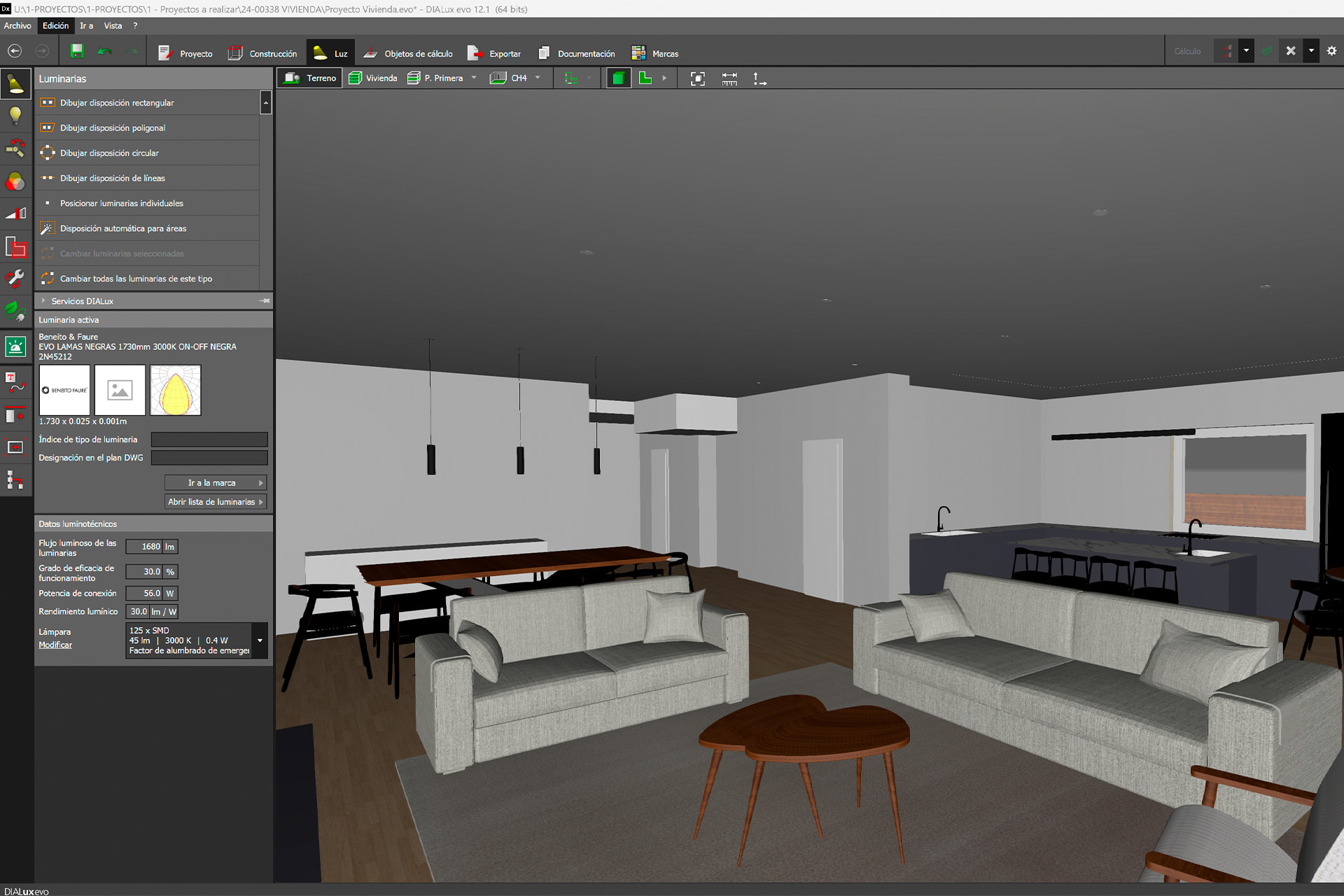Image resolution: width=1344 pixels, height=896 pixels.
Task: Select the Construcción toolbar tab
Action: [x=262, y=52]
